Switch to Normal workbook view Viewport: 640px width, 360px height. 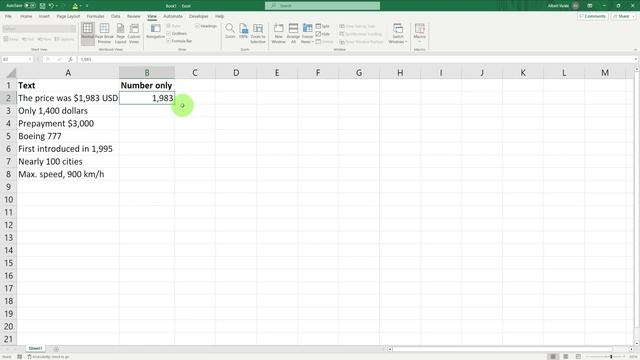[x=87, y=33]
